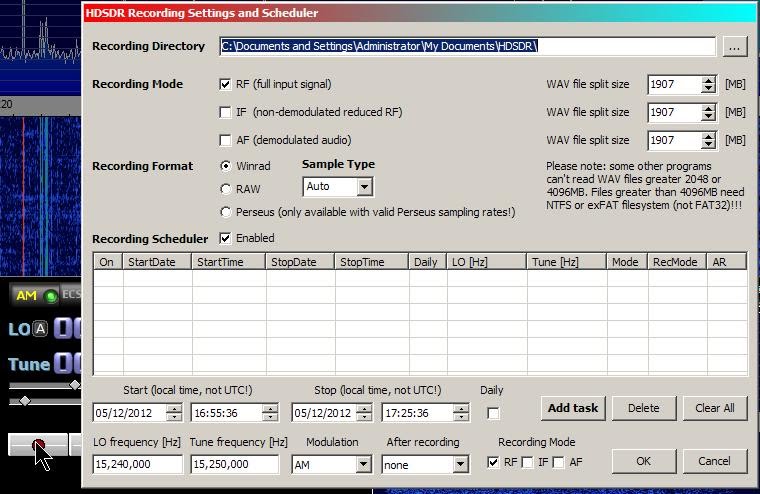Viewport: 760px width, 494px height.
Task: Click the upper slider handle in HDSDR
Action: 75,385
